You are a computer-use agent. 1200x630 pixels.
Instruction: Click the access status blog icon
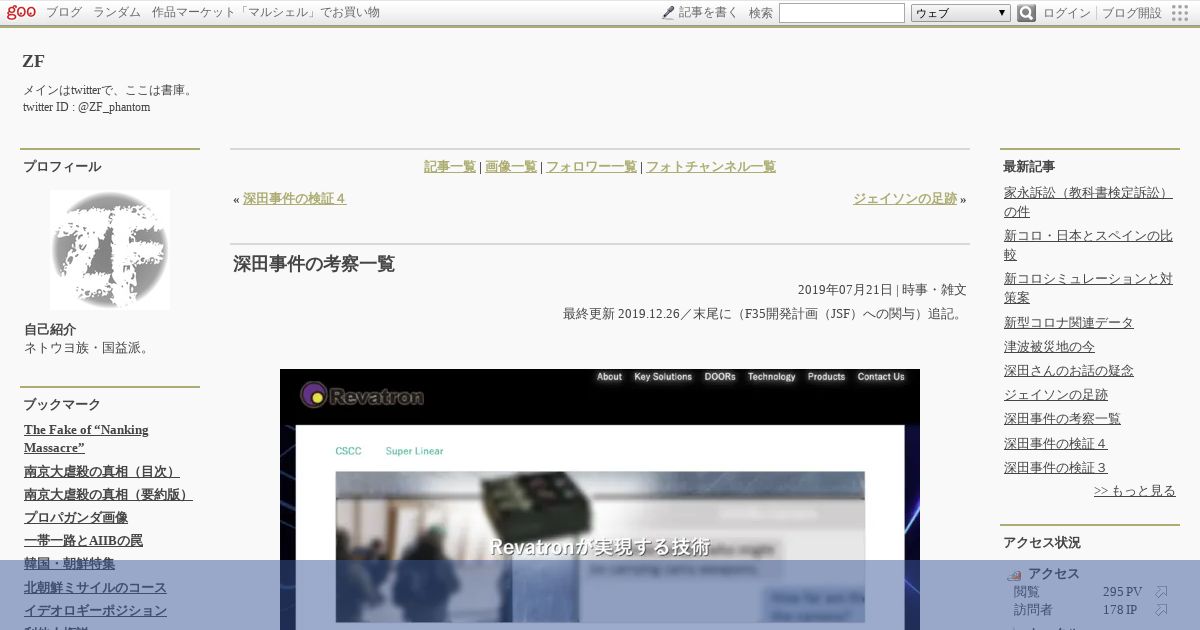click(1014, 574)
